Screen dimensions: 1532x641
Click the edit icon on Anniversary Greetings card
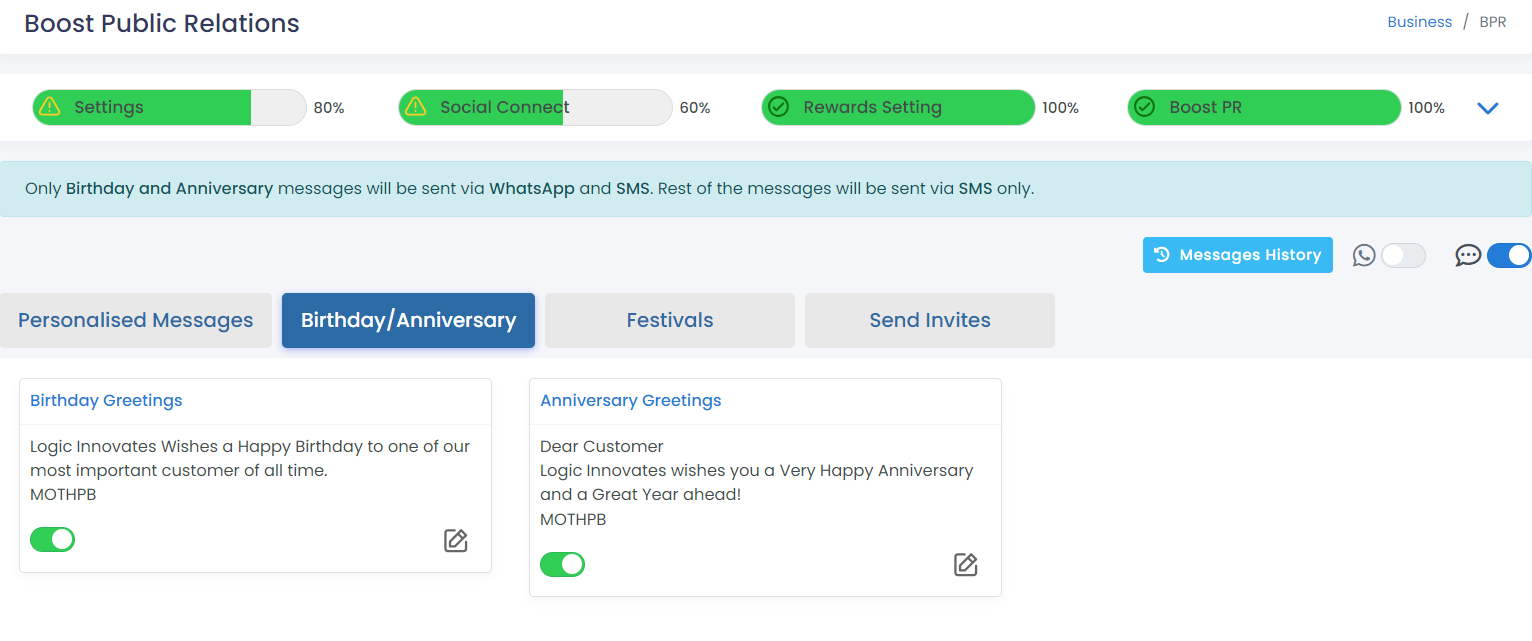[x=965, y=565]
